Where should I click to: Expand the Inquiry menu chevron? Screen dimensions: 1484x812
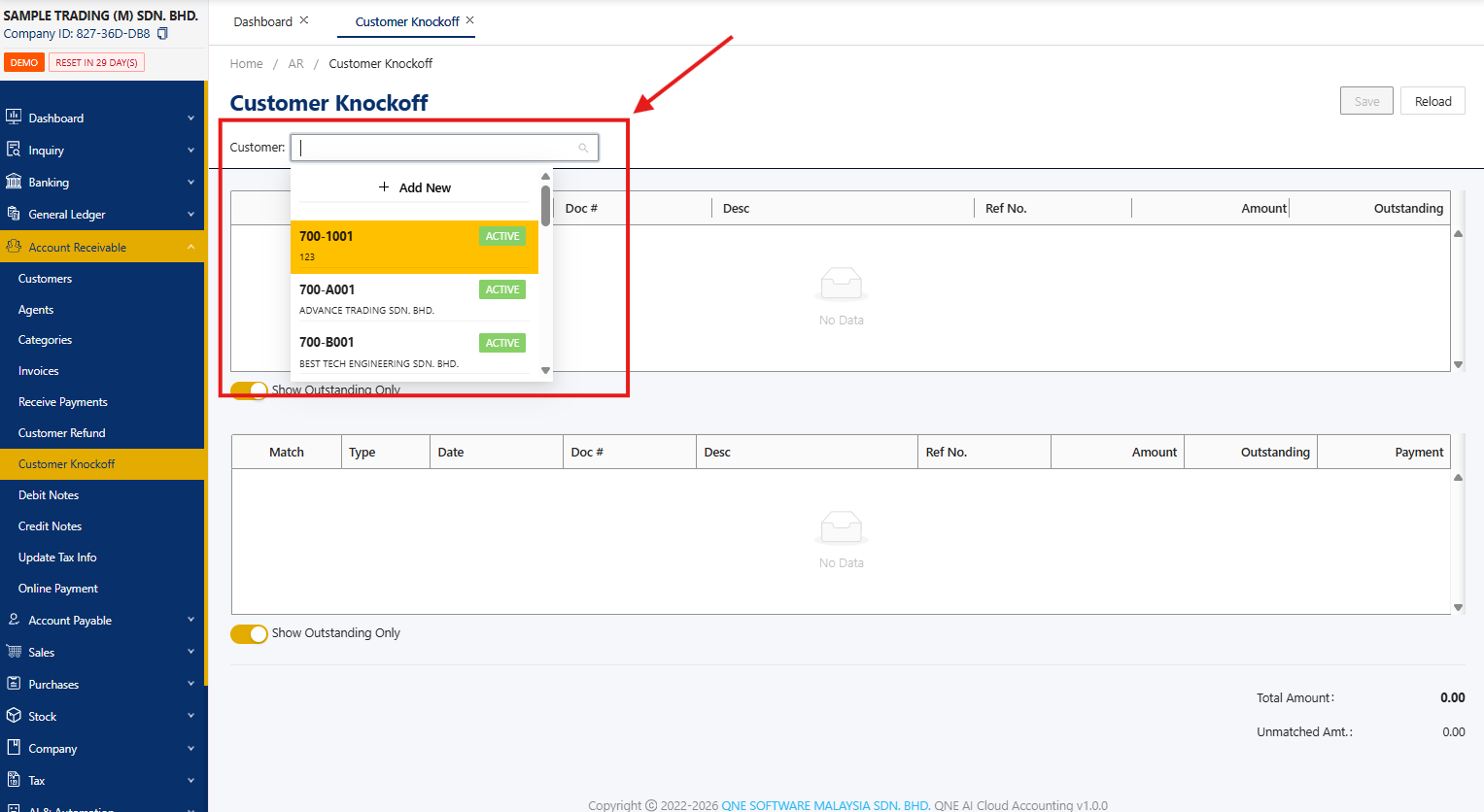coord(190,151)
